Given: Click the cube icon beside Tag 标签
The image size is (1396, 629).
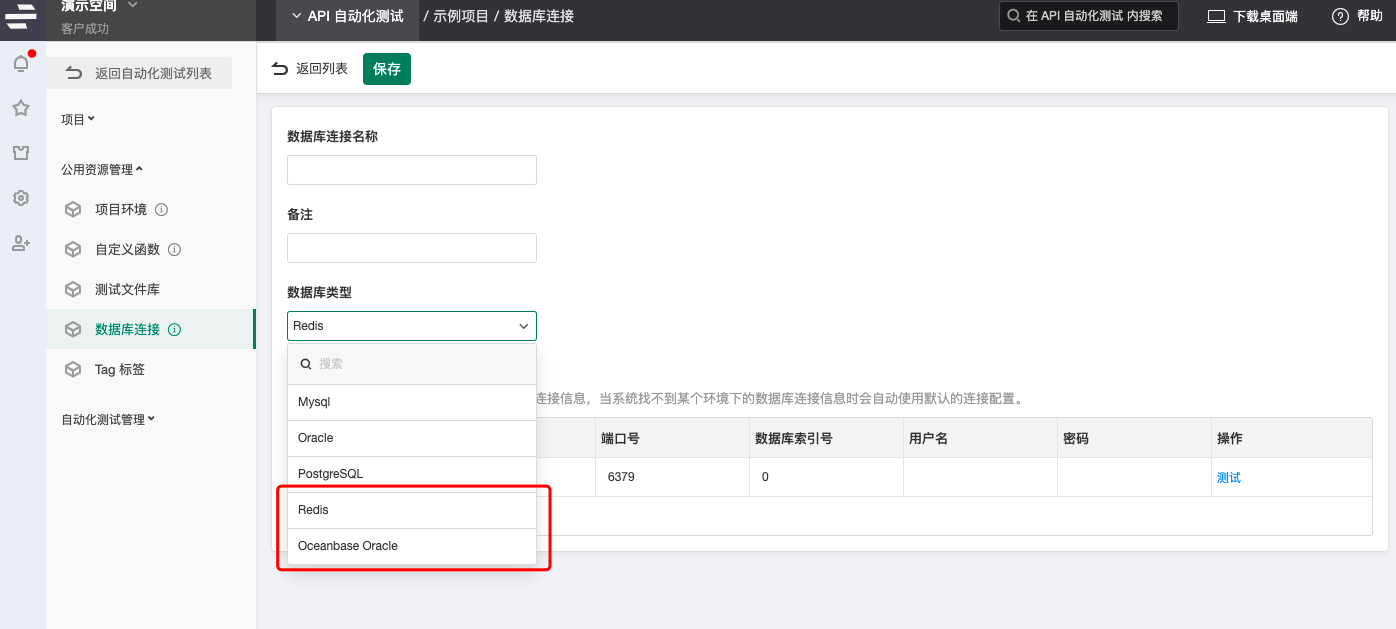Looking at the screenshot, I should [73, 369].
